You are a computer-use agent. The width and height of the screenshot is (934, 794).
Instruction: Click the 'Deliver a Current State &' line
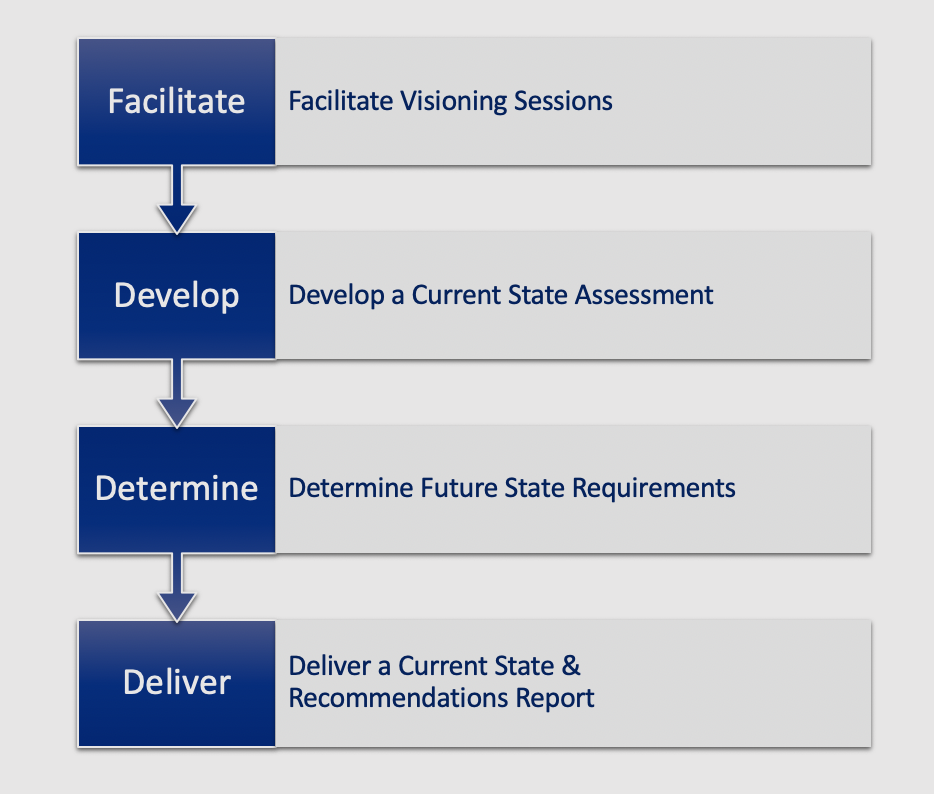point(435,666)
